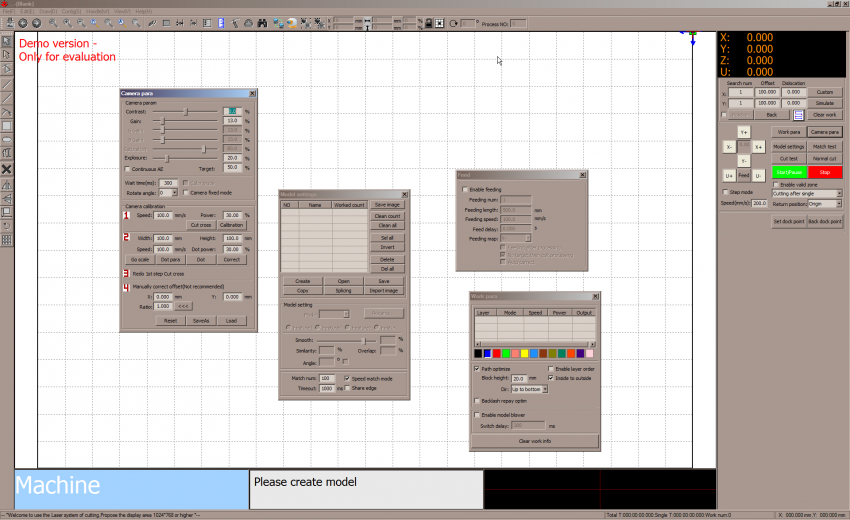850x520 pixels.
Task: Select the yellow layer color swatch
Action: point(524,354)
